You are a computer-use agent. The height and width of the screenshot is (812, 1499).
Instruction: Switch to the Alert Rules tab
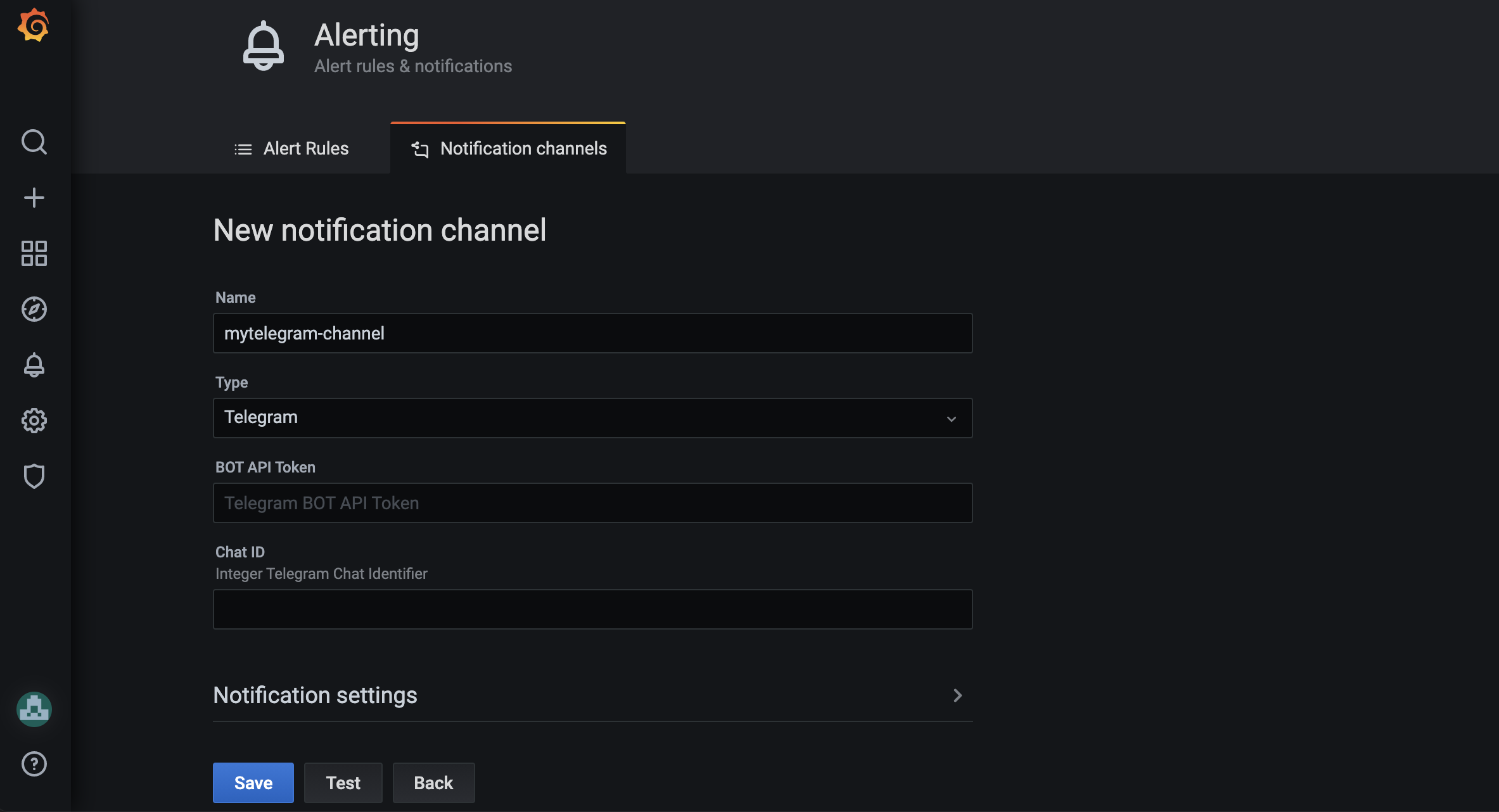[292, 148]
